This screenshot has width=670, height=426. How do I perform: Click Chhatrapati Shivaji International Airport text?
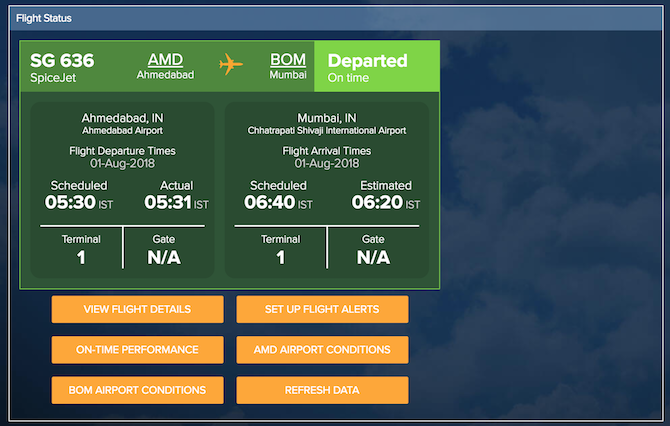pos(327,131)
